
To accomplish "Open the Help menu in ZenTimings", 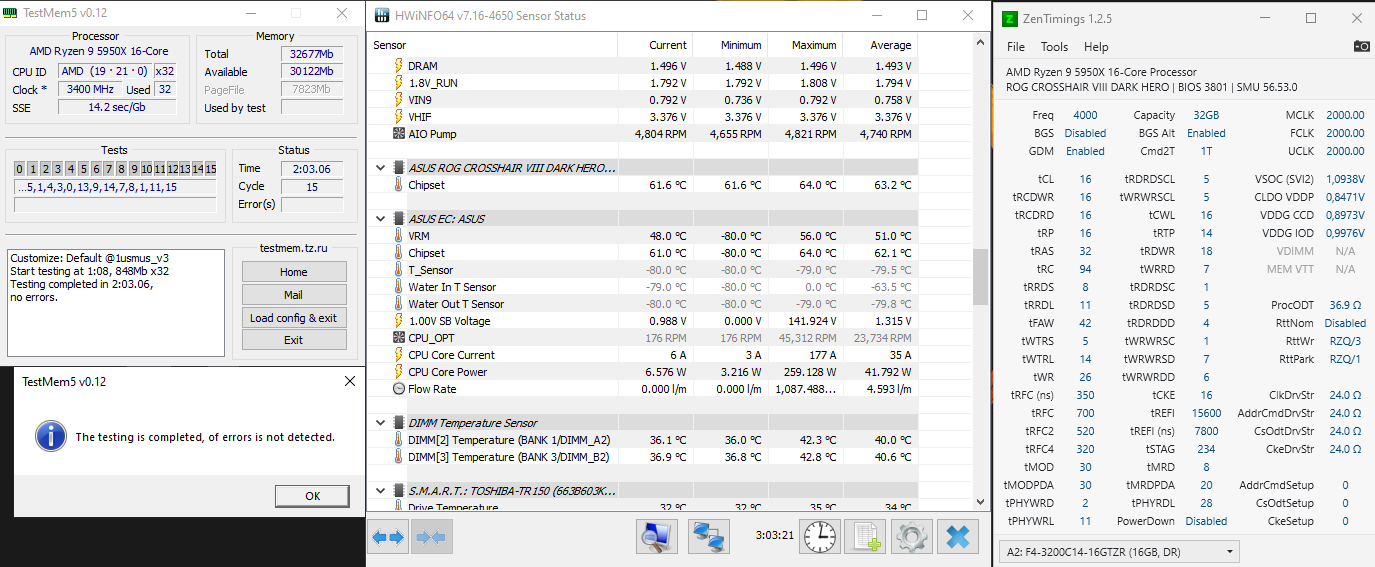I will pyautogui.click(x=1096, y=47).
